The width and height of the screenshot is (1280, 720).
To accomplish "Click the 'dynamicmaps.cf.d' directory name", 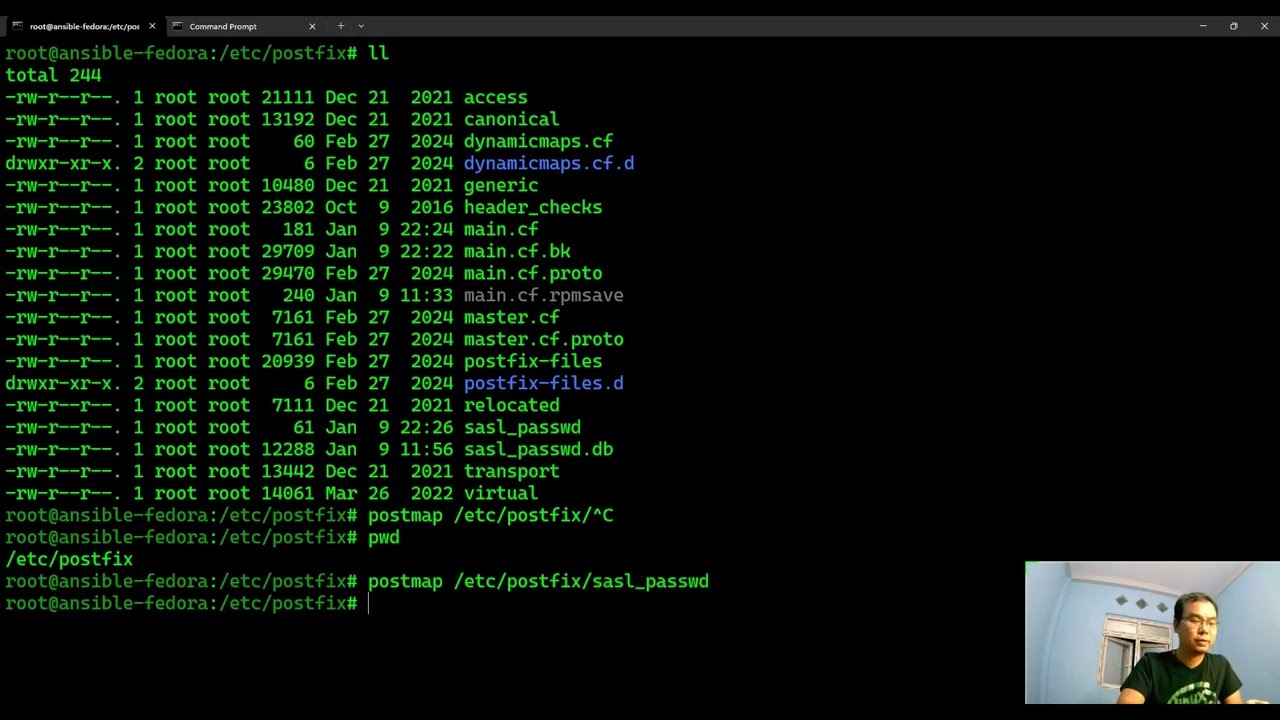I will [549, 163].
